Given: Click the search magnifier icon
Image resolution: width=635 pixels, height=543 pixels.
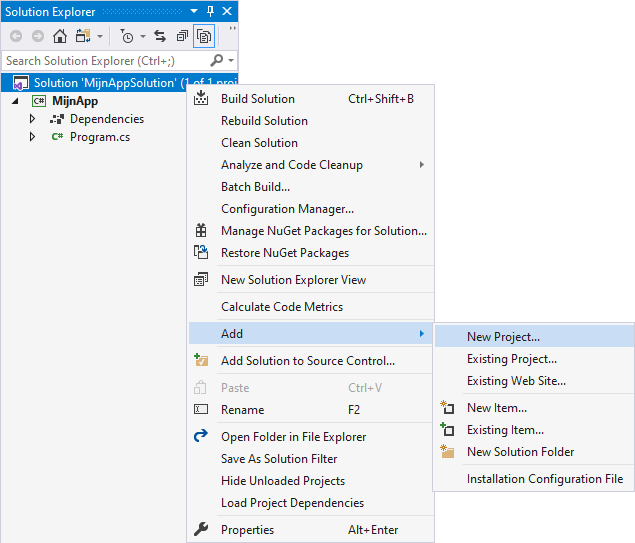Looking at the screenshot, I should 217,61.
